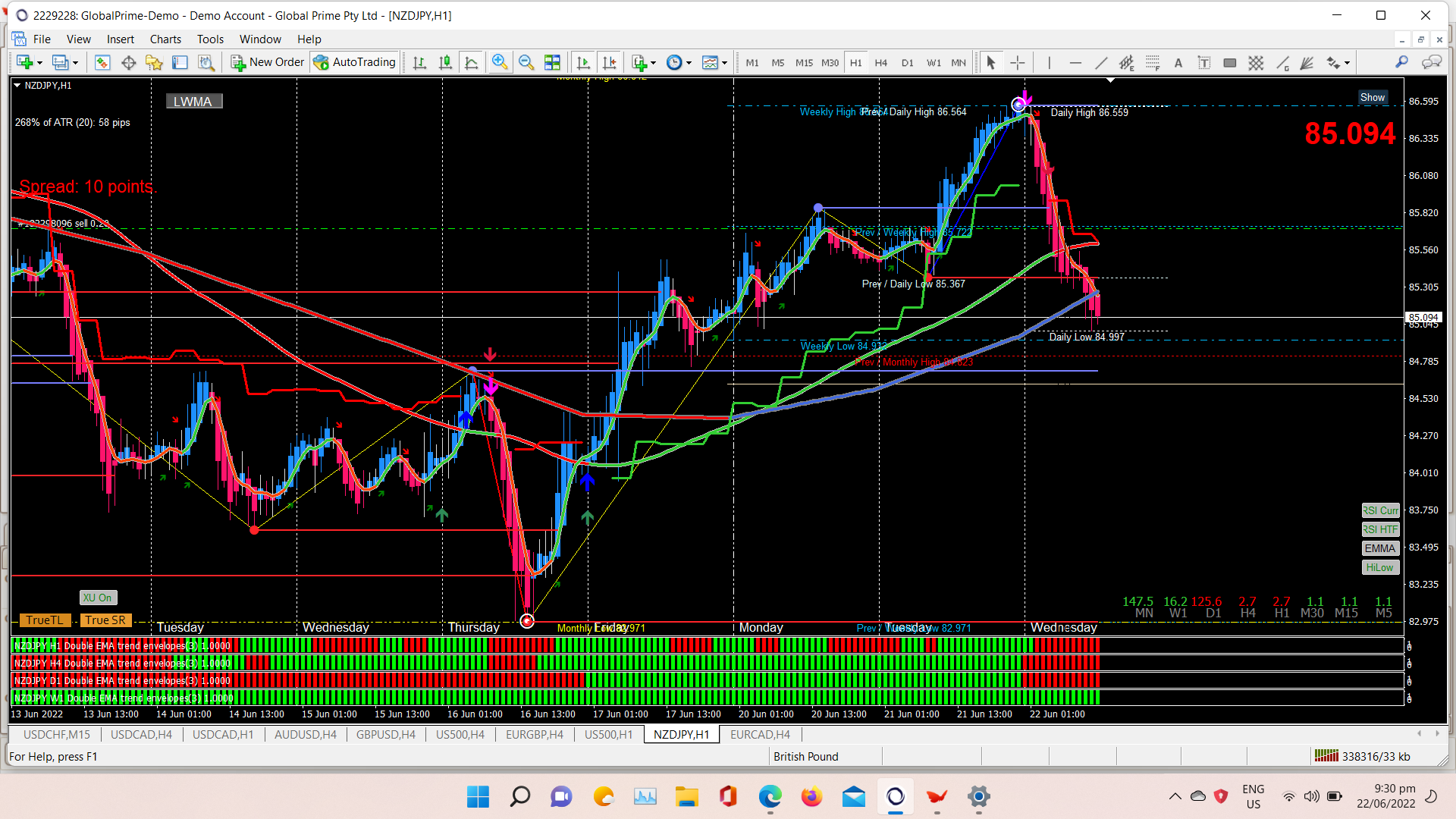The height and width of the screenshot is (819, 1456).
Task: Select the Draw Text tool
Action: [1178, 63]
